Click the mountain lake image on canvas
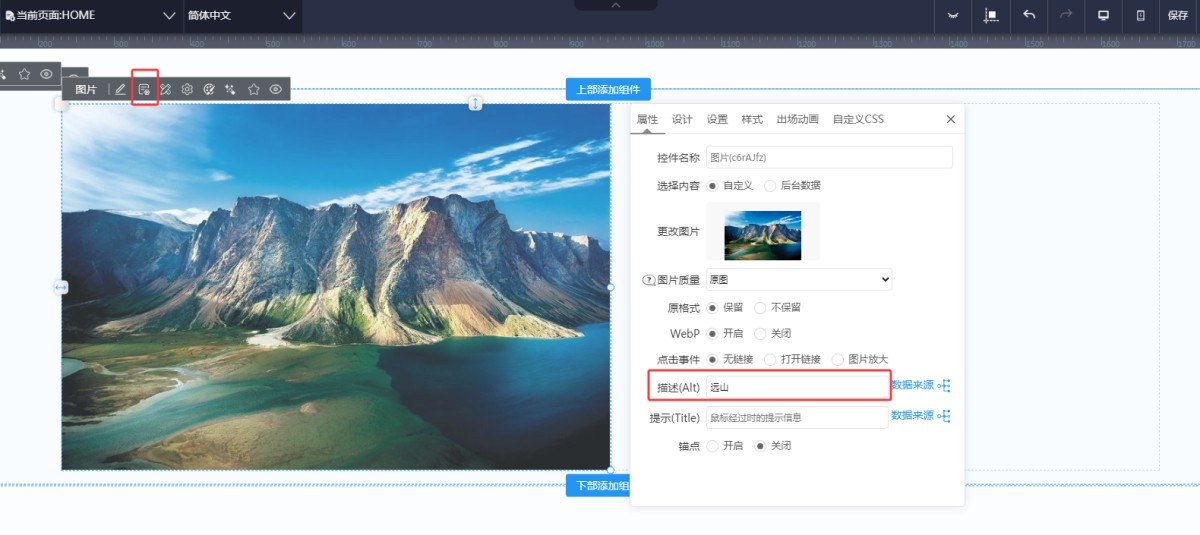 [336, 286]
